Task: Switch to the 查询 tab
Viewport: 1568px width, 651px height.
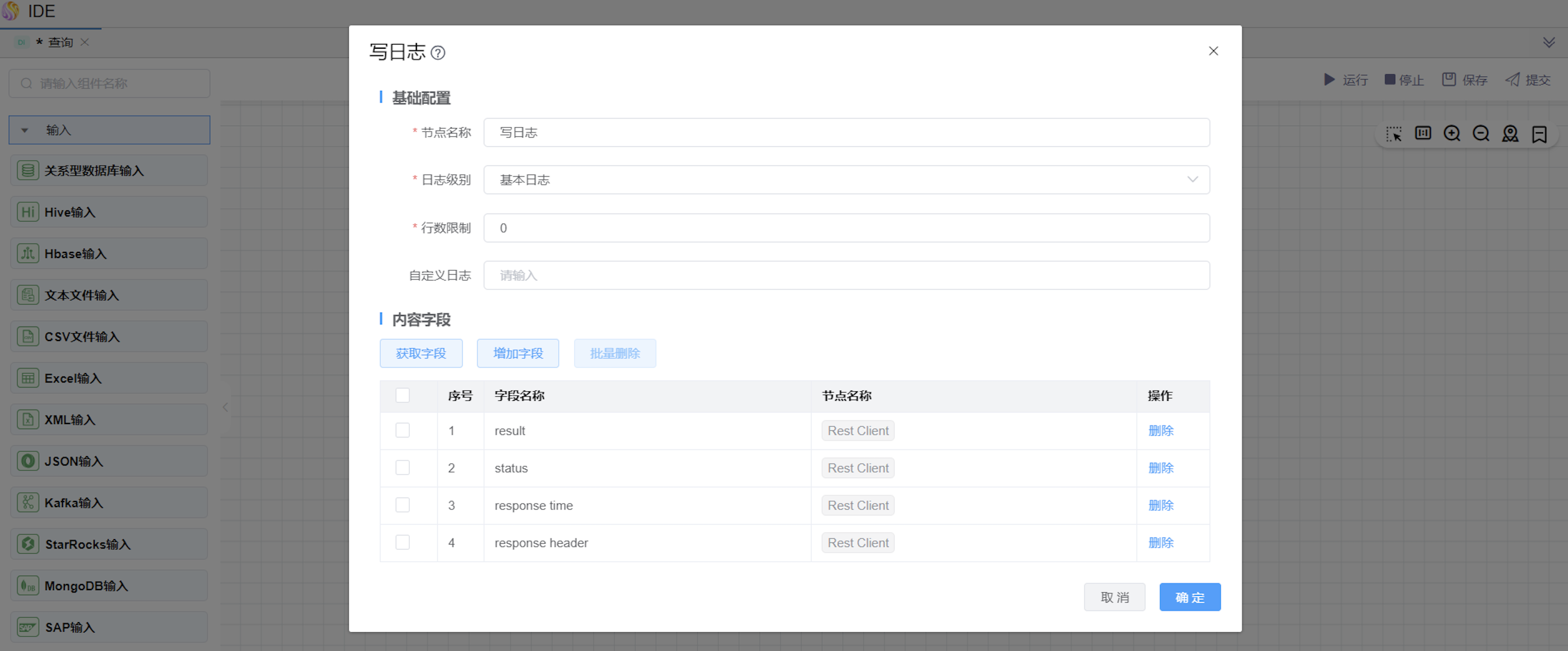Action: tap(60, 42)
